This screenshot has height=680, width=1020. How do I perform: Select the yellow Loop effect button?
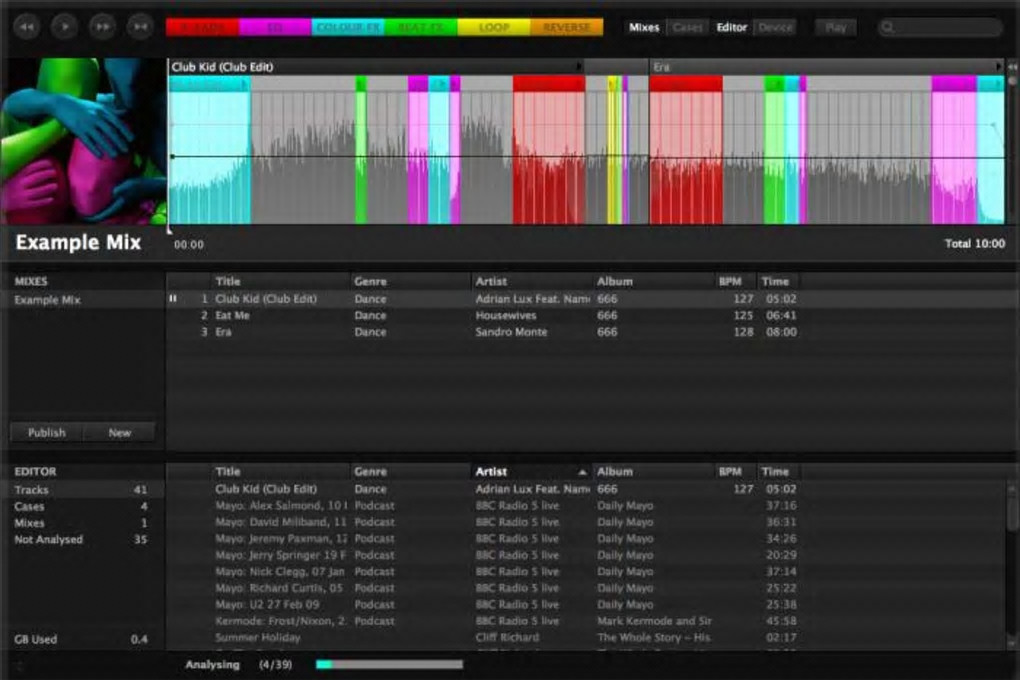pyautogui.click(x=493, y=27)
